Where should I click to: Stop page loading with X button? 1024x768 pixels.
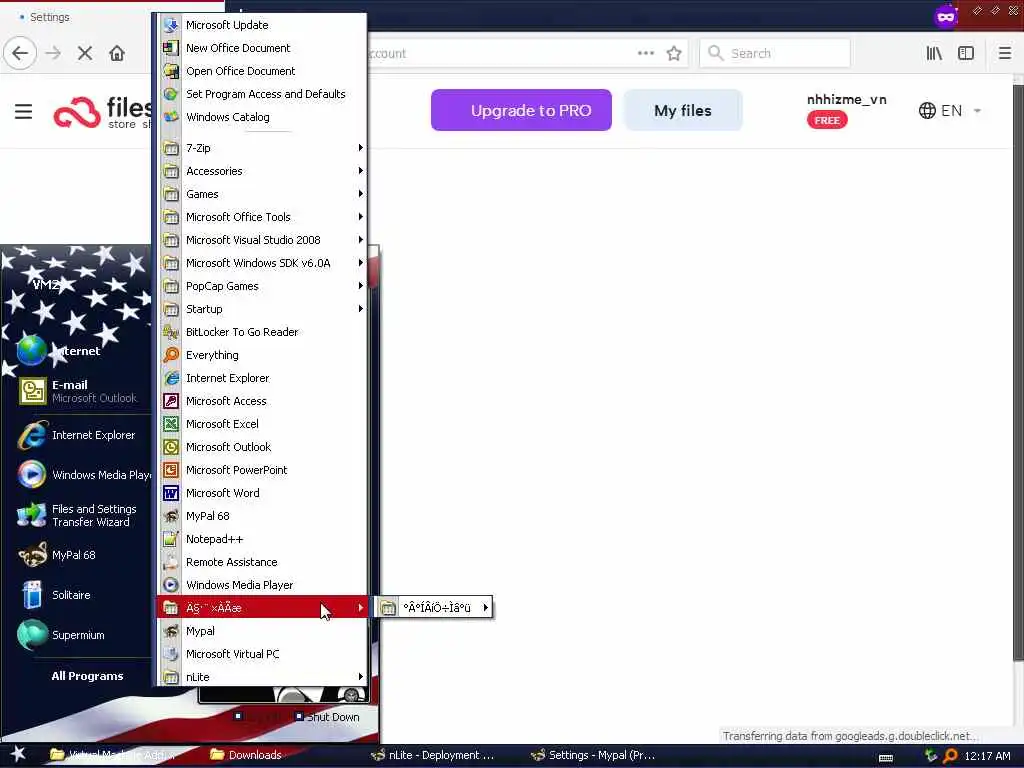pyautogui.click(x=85, y=53)
